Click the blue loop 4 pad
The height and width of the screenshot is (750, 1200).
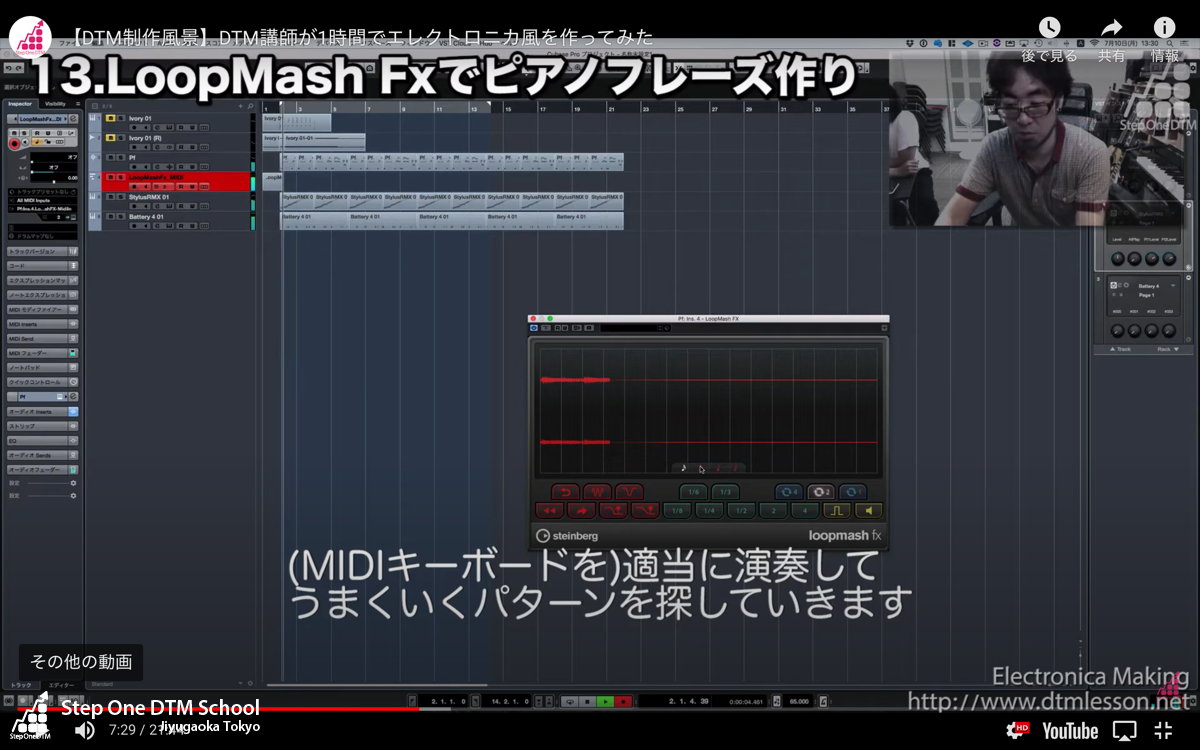pyautogui.click(x=789, y=492)
